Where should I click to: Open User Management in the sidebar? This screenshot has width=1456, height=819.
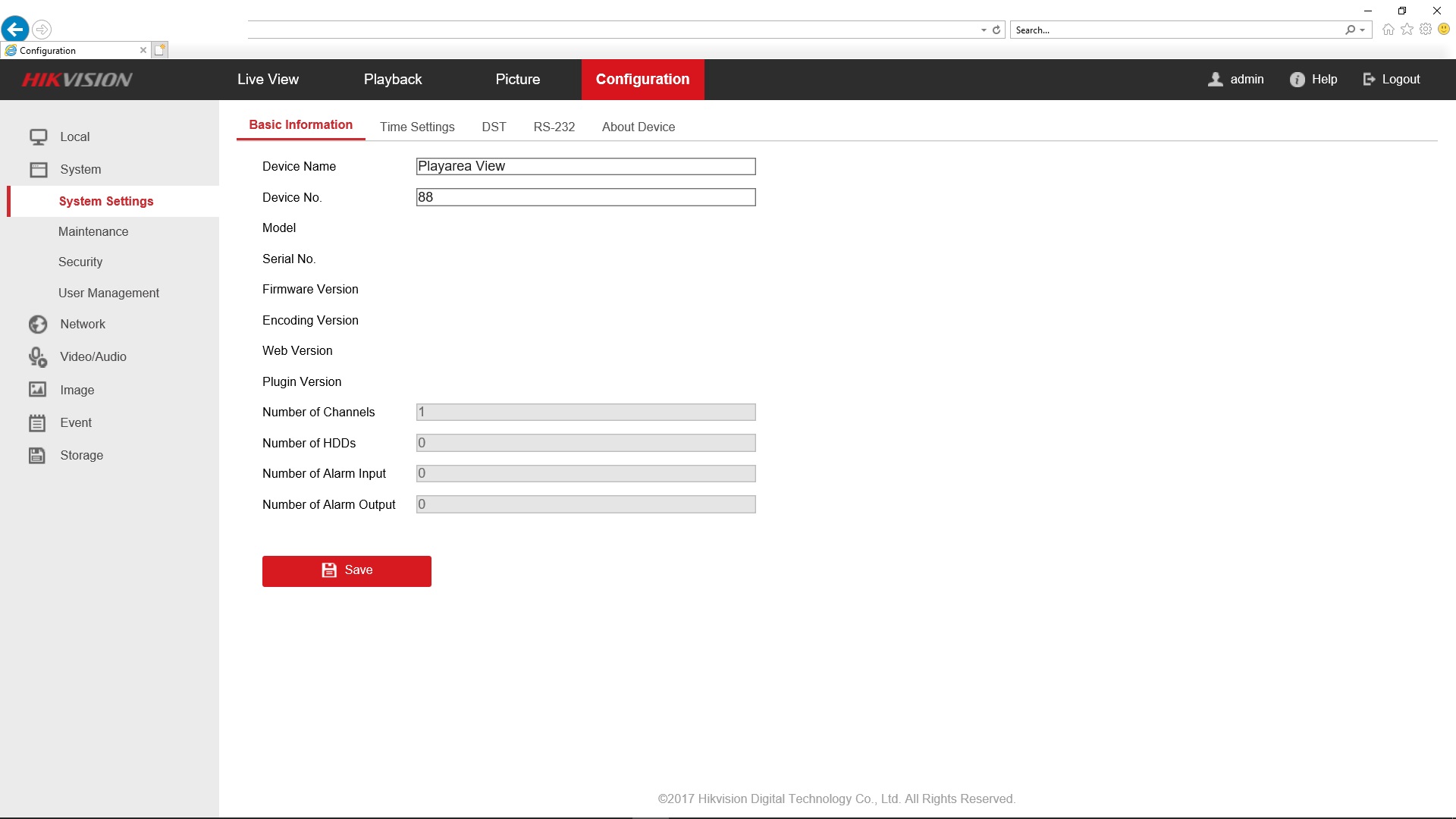[x=108, y=293]
